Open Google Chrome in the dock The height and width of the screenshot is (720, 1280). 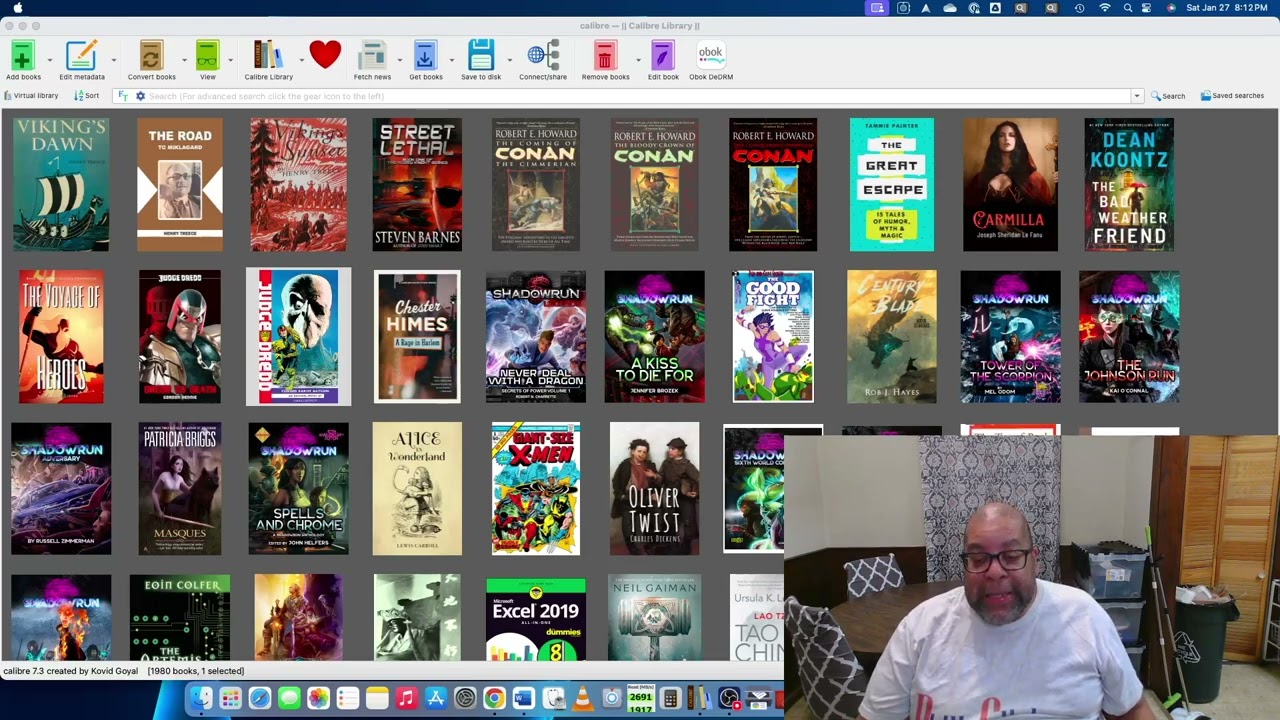(x=494, y=698)
